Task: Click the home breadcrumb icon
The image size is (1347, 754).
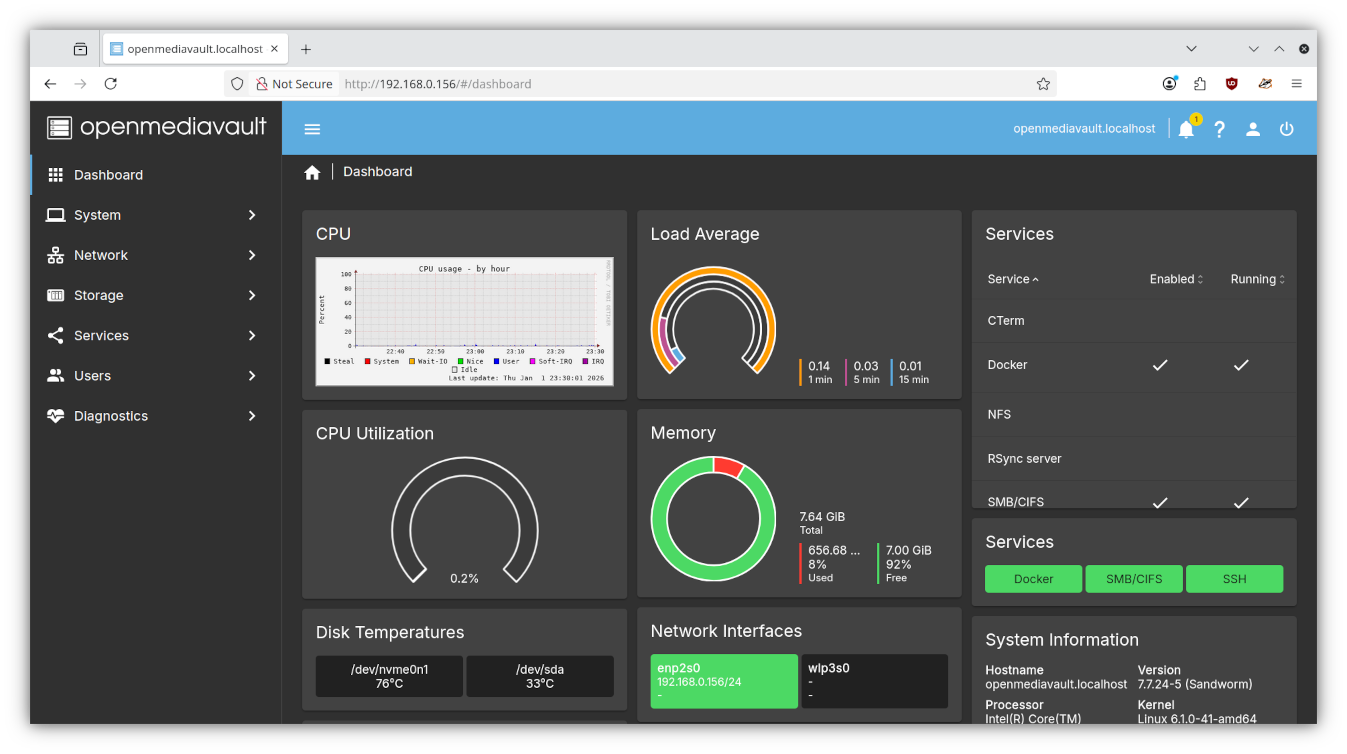Action: [312, 172]
